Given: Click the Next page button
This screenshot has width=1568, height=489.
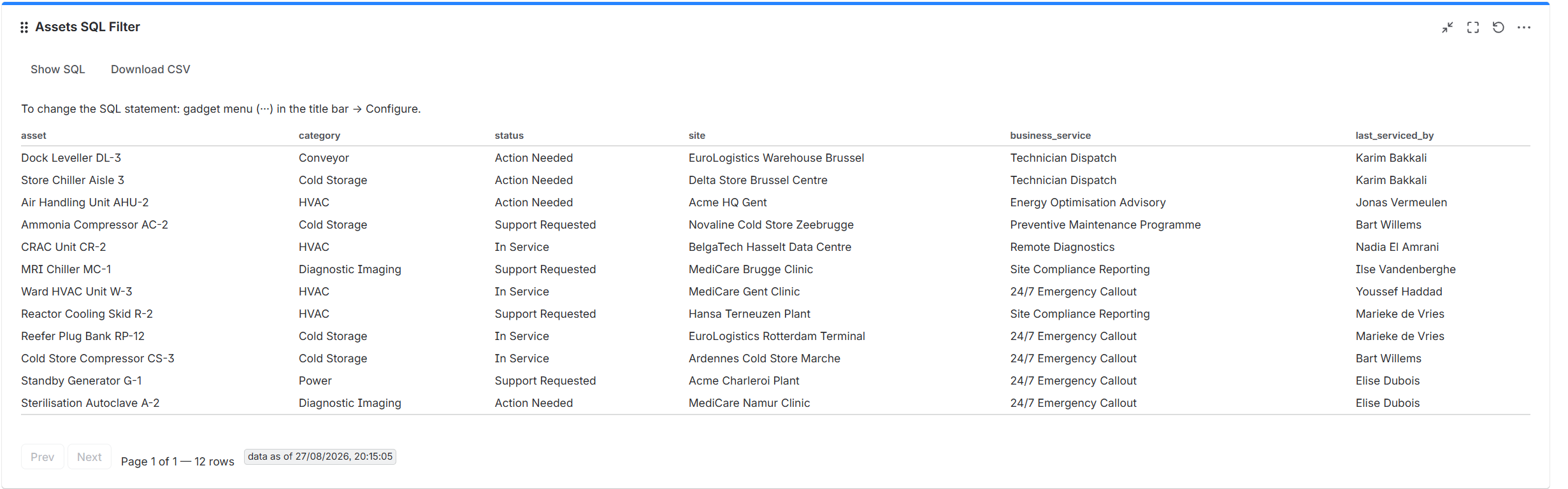Looking at the screenshot, I should coord(89,457).
